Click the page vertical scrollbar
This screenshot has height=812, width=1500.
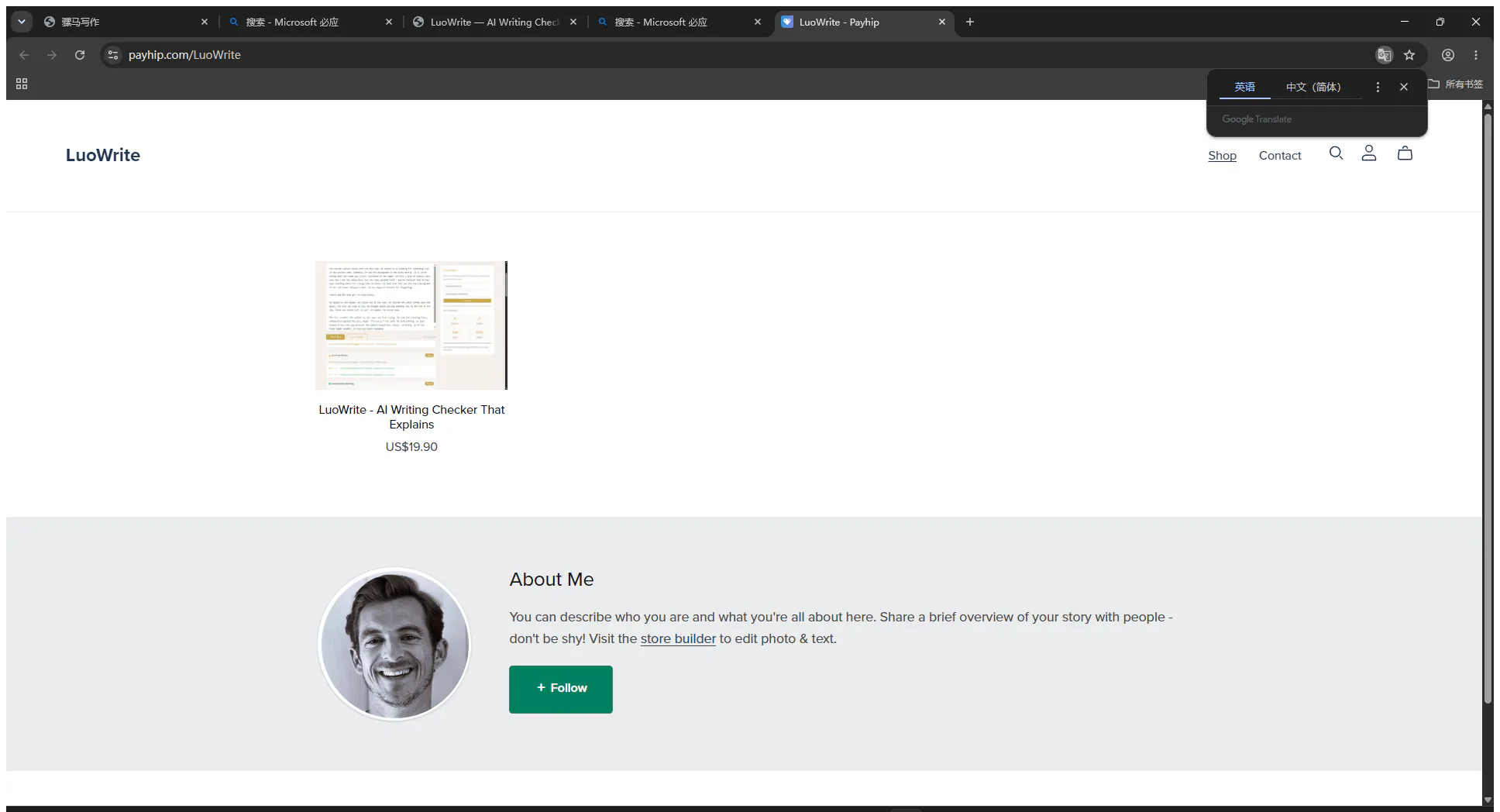pyautogui.click(x=1488, y=411)
